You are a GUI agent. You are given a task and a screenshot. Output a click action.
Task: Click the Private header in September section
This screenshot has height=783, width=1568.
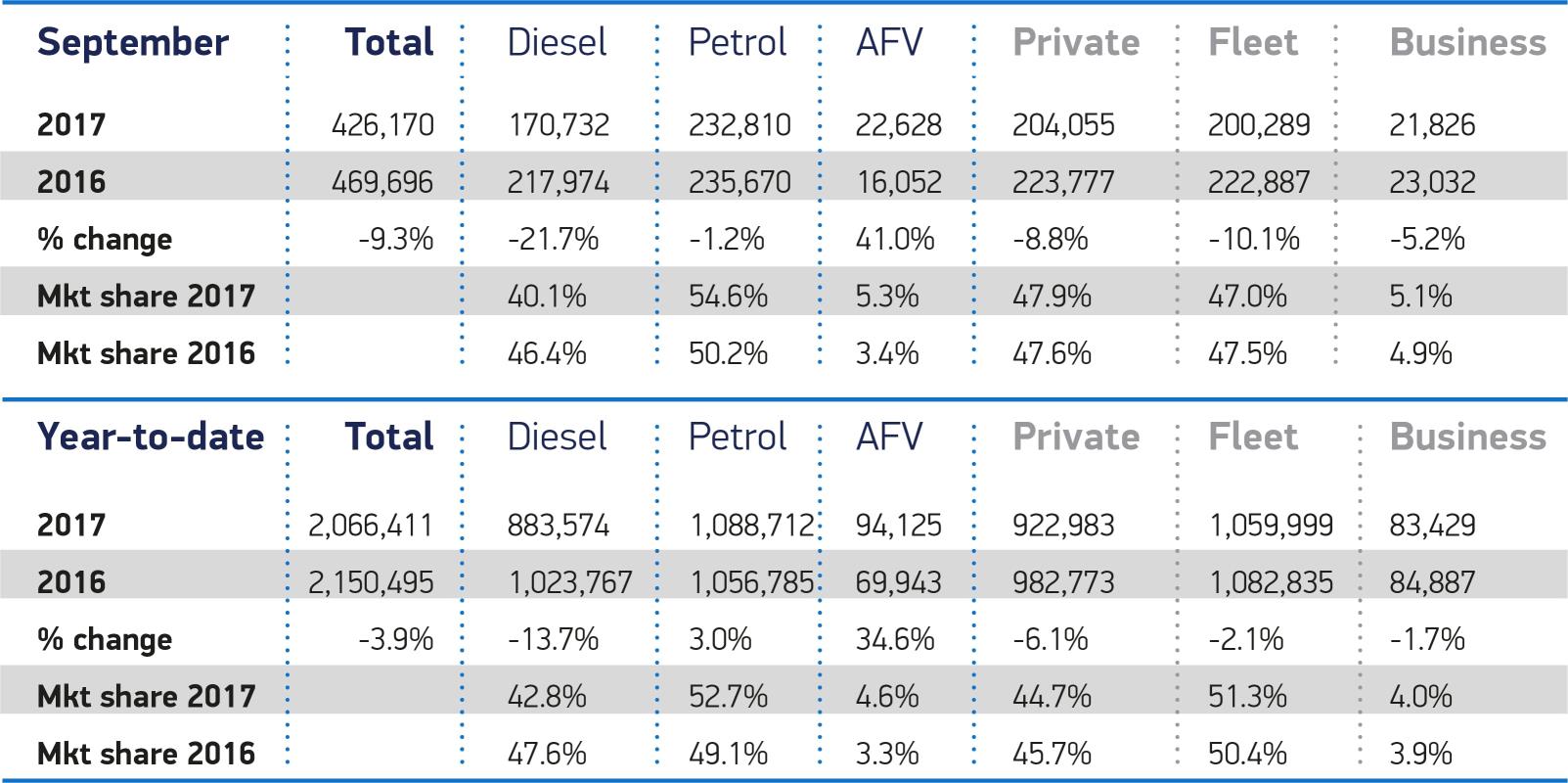(1076, 43)
